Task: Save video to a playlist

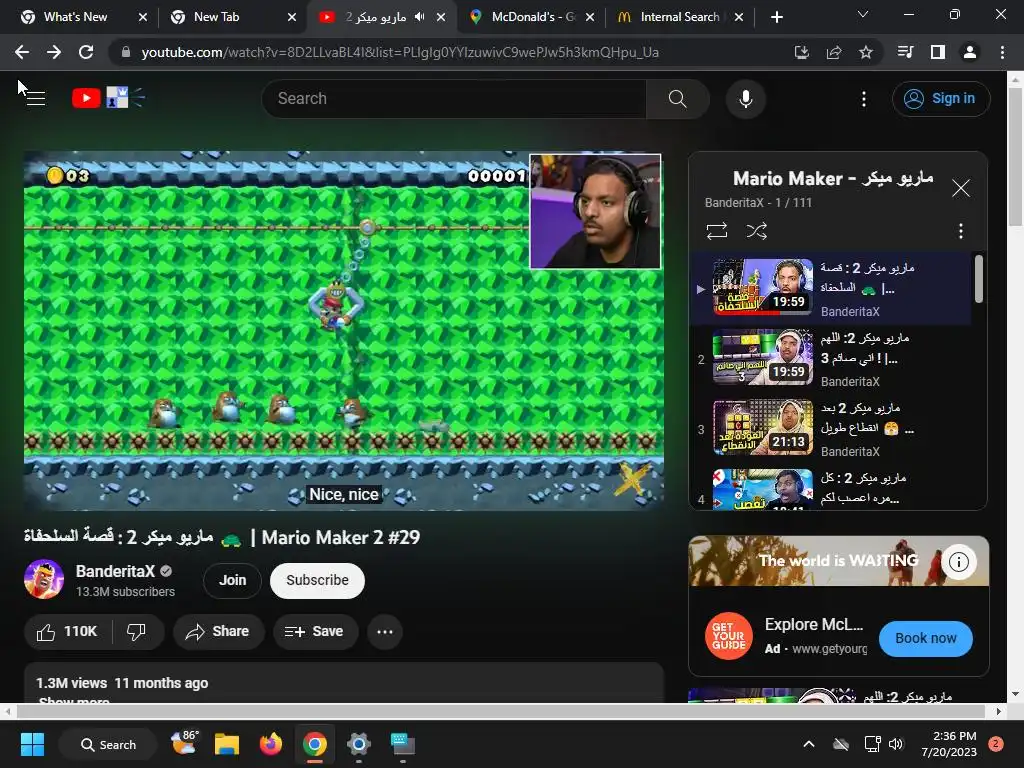Action: pos(315,632)
